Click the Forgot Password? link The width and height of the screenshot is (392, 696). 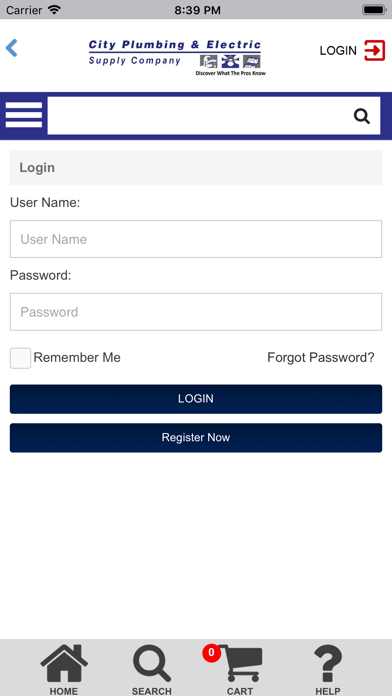coord(321,358)
